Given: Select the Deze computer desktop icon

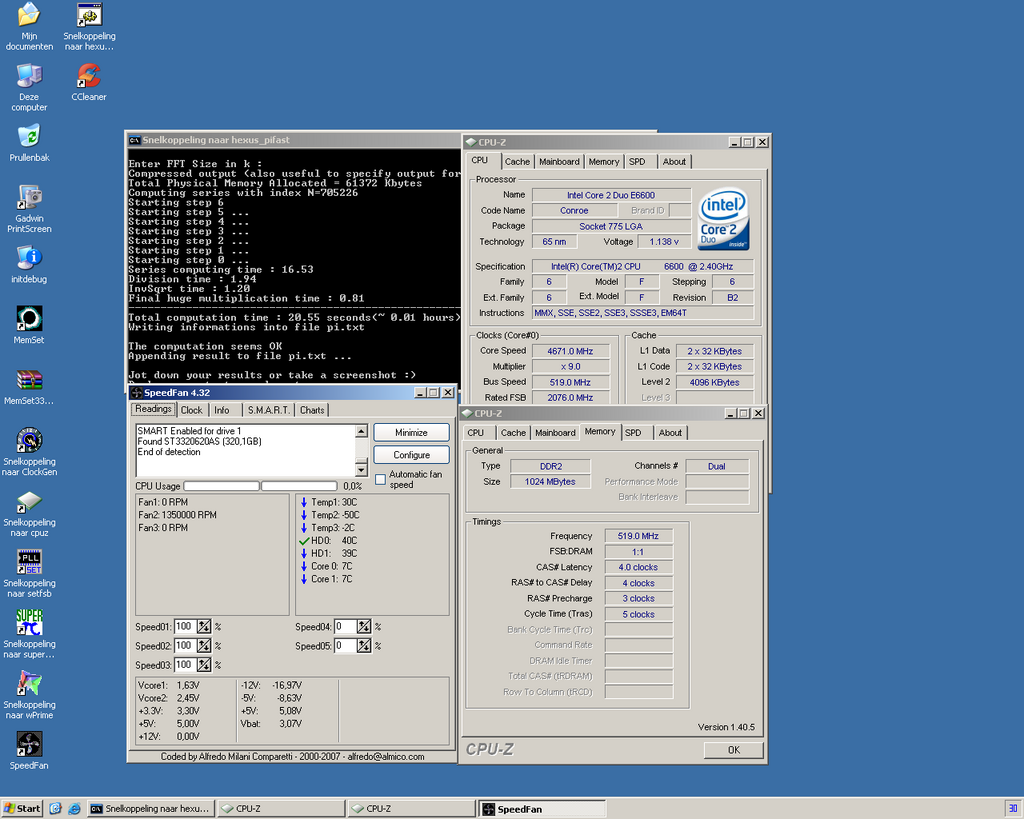Looking at the screenshot, I should point(29,88).
